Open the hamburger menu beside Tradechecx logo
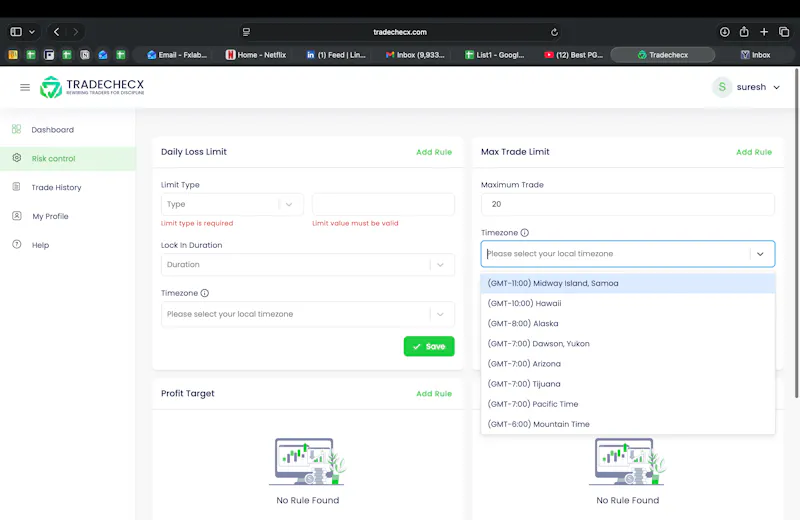 pos(25,87)
